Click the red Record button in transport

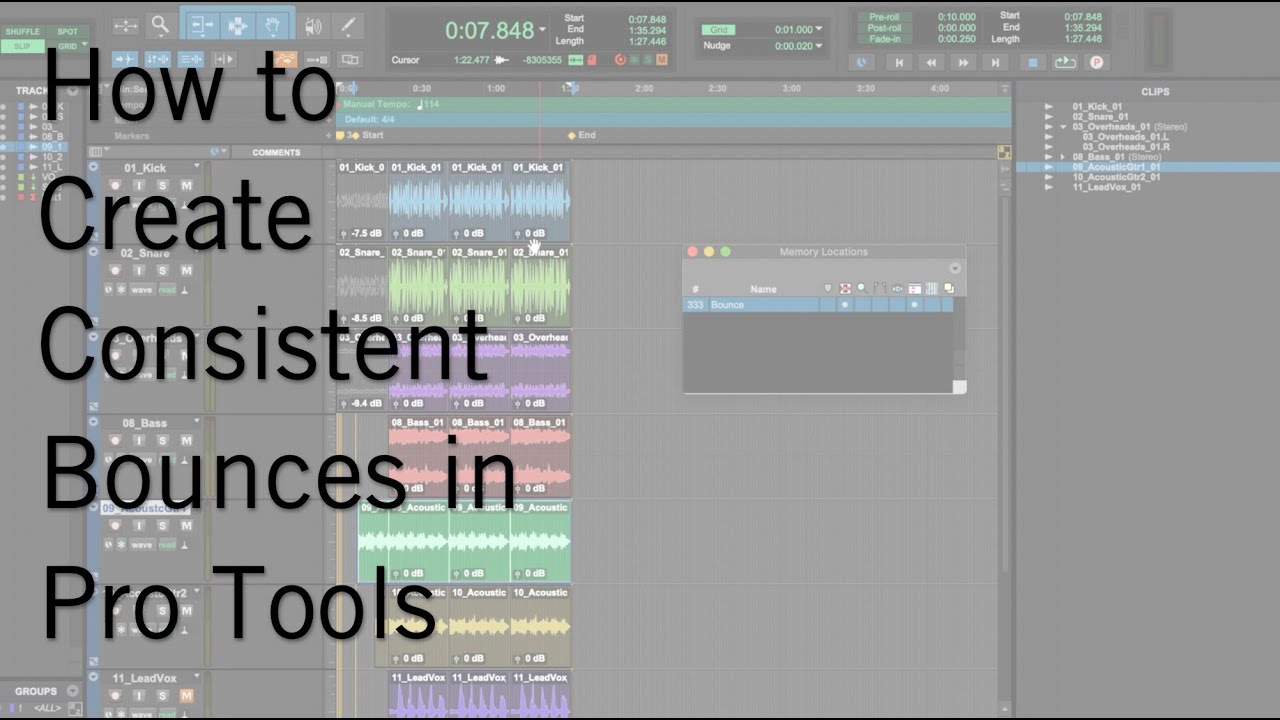[x=1096, y=62]
